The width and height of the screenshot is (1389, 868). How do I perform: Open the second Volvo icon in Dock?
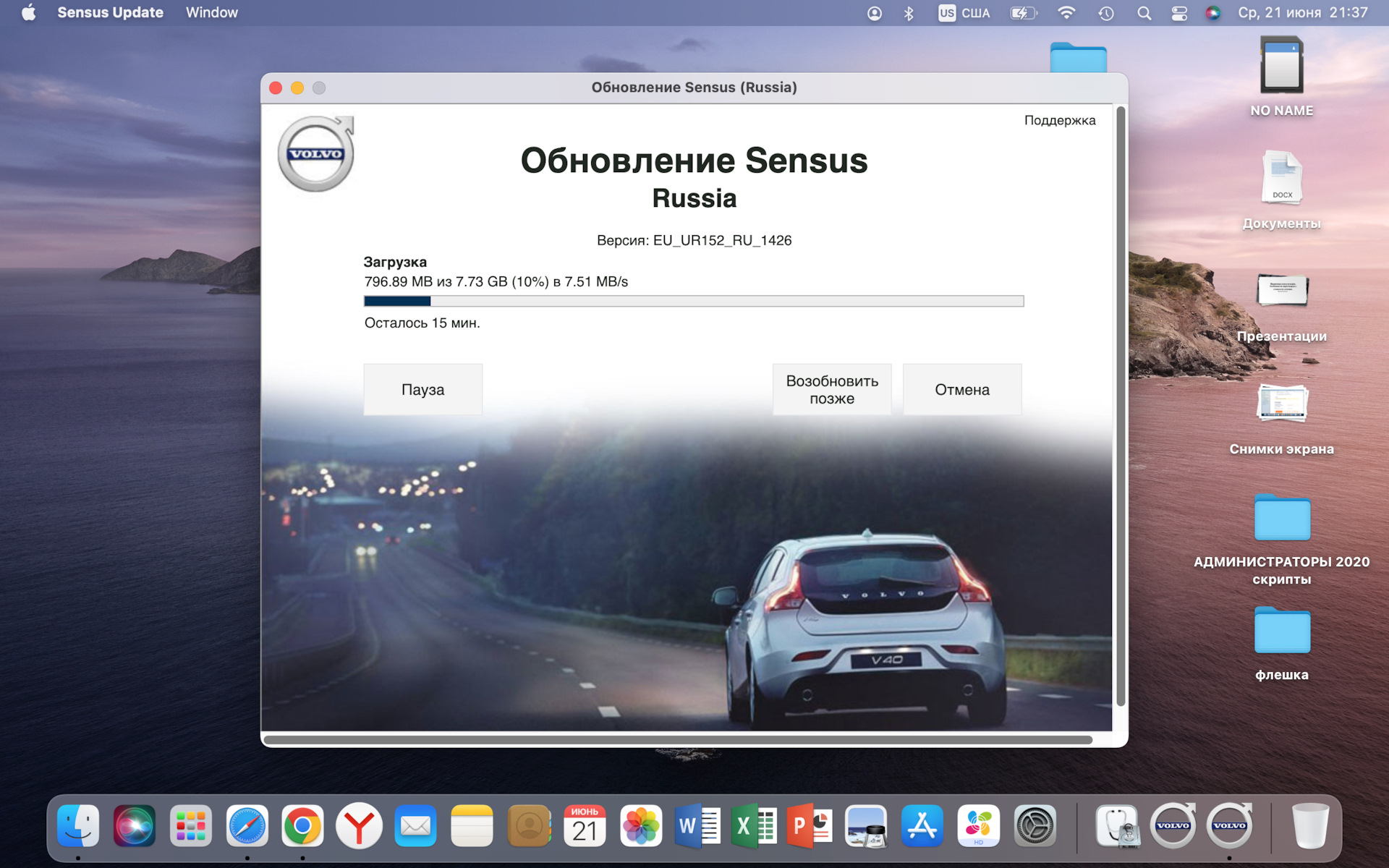pos(1230,825)
